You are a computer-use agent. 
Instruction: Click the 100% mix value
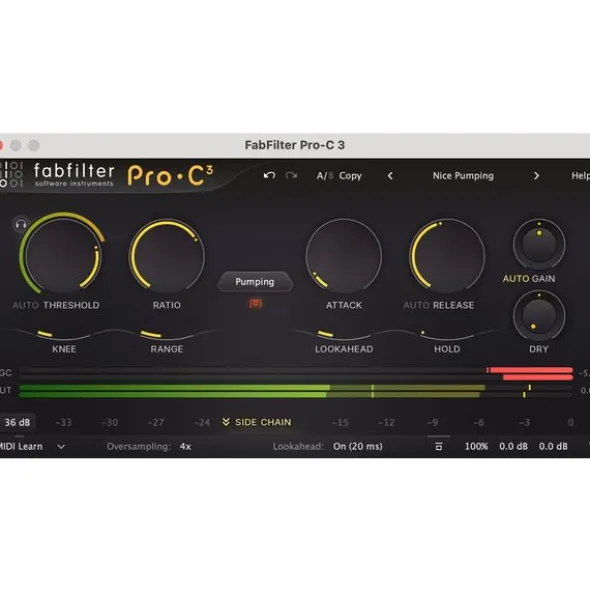(476, 447)
